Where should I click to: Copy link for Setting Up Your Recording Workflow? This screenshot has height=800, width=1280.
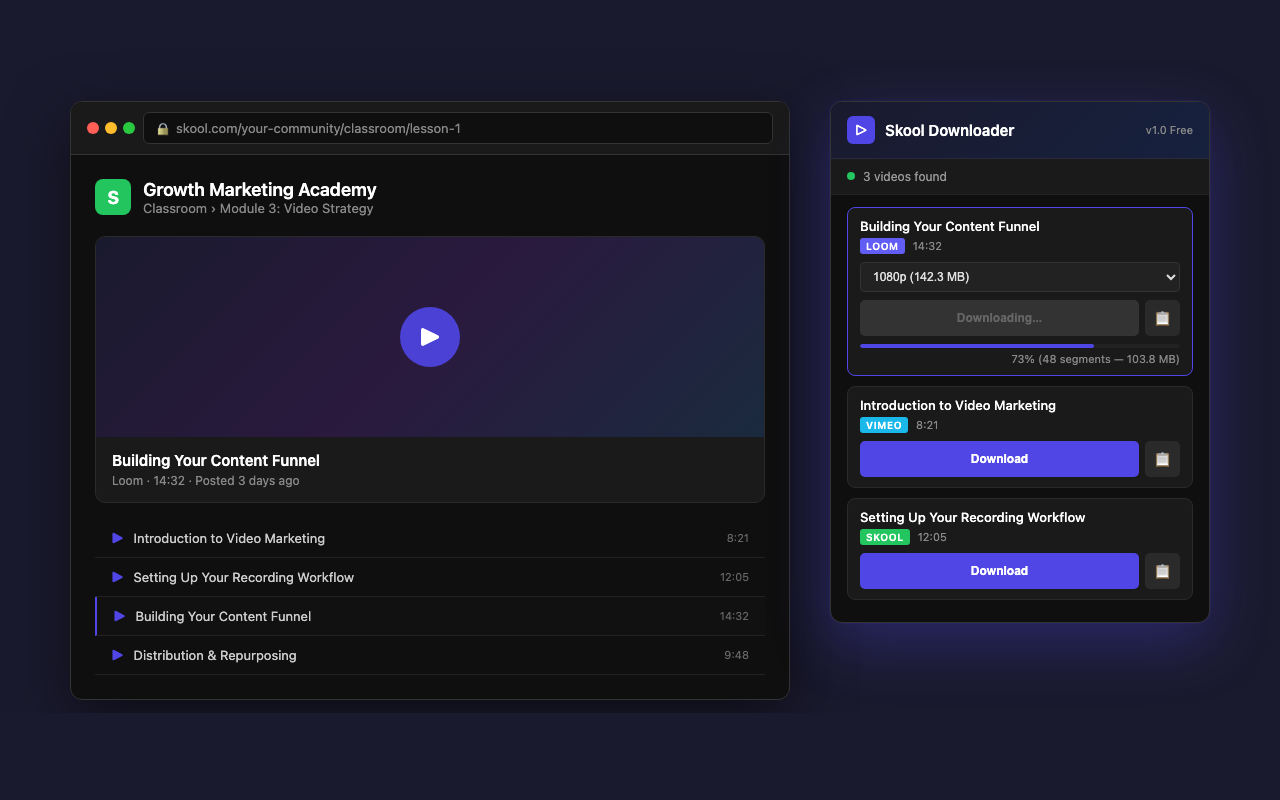(1162, 571)
